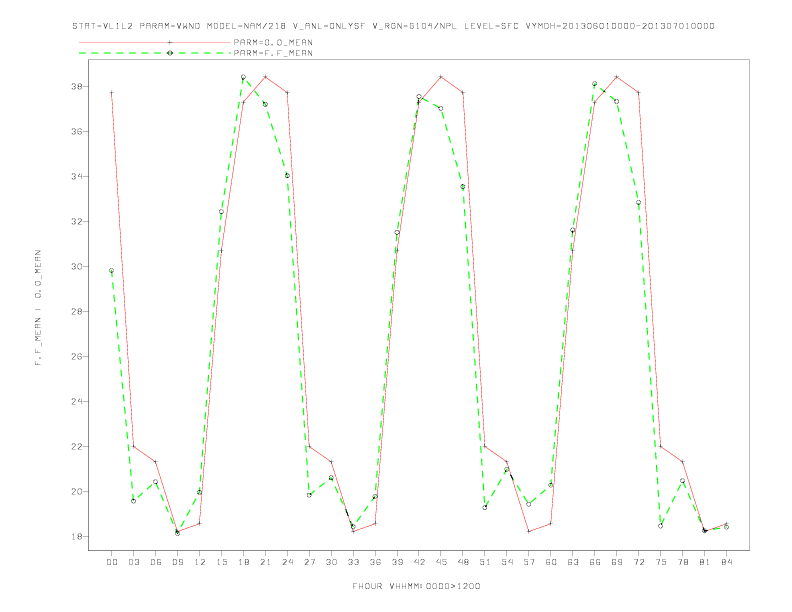Screen dimensions: 792x612
Task: Click the green dashed line sample in legend
Action: (155, 53)
